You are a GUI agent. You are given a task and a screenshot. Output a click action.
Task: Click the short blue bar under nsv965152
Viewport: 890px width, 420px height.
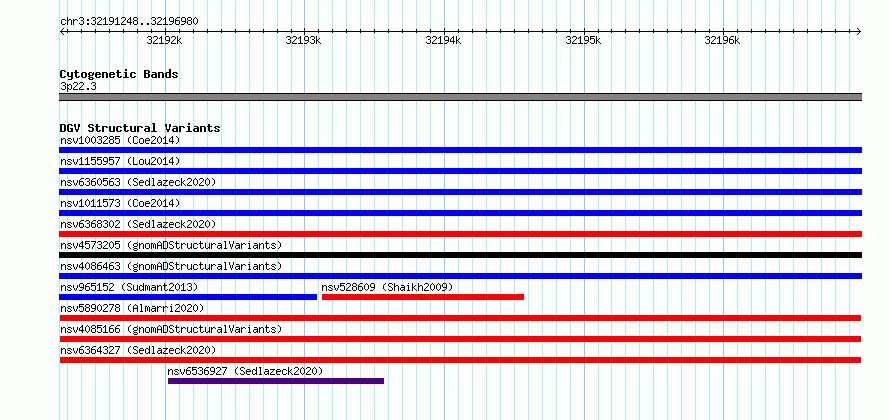pyautogui.click(x=188, y=297)
